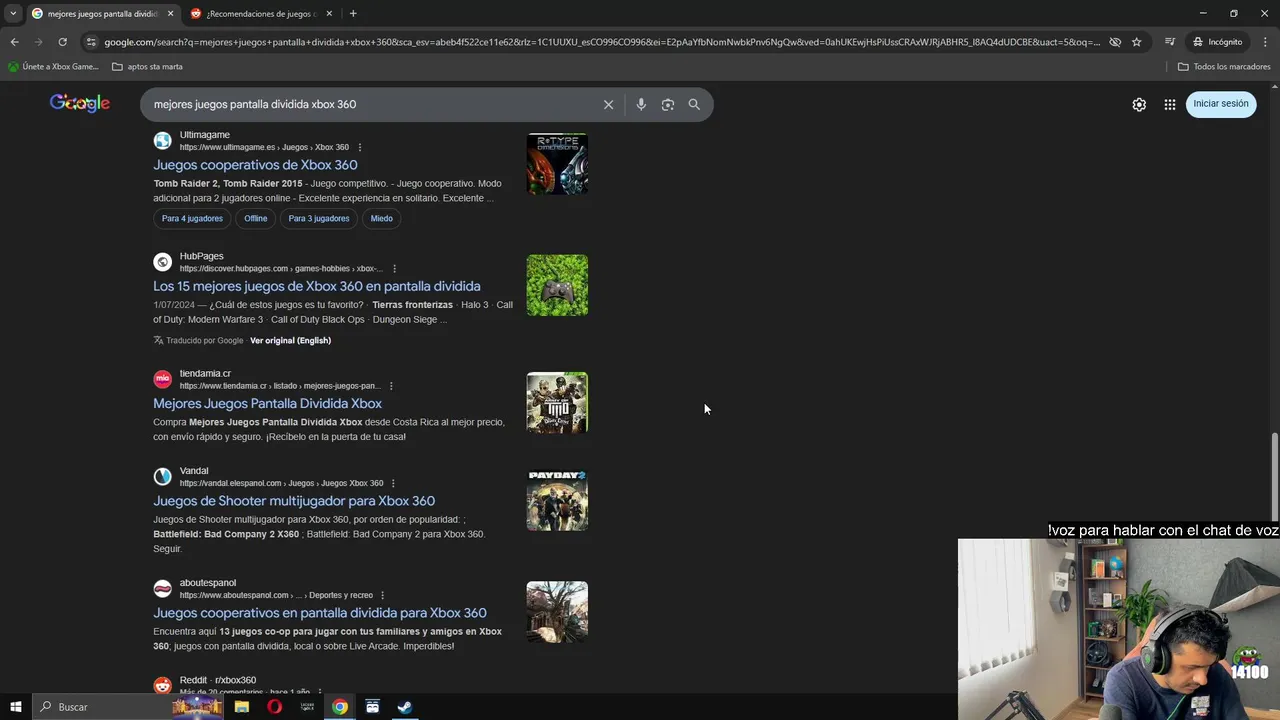Screen dimensions: 1280x720
Task: Close the 'mejores juegos pantalla dividida' tab
Action: pyautogui.click(x=170, y=14)
